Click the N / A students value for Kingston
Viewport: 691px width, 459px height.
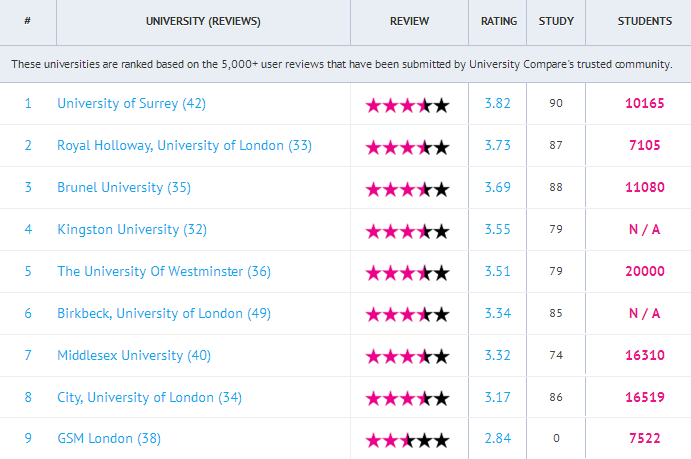tap(645, 230)
